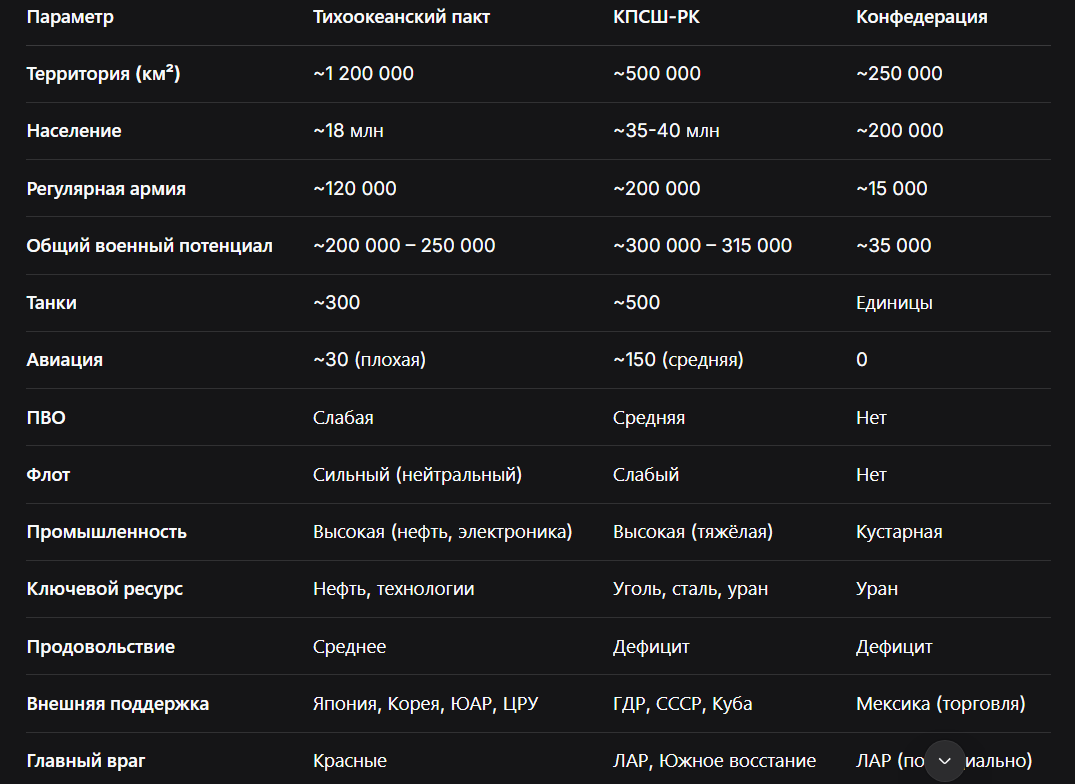Click the 'КПСШ-РК' column header
The width and height of the screenshot is (1075, 784).
656,17
